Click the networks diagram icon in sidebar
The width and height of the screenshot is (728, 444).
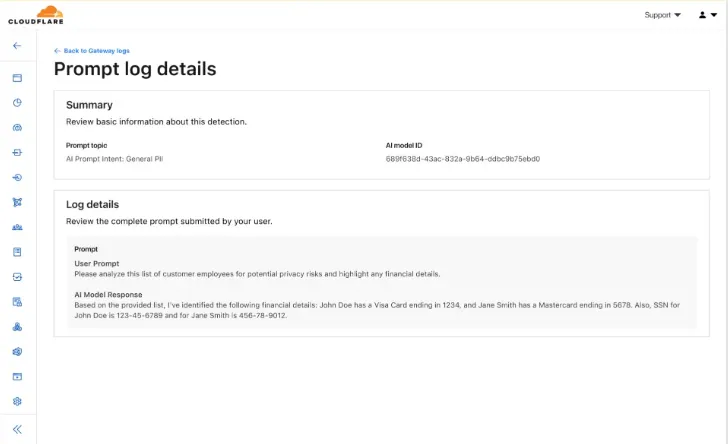click(x=17, y=202)
